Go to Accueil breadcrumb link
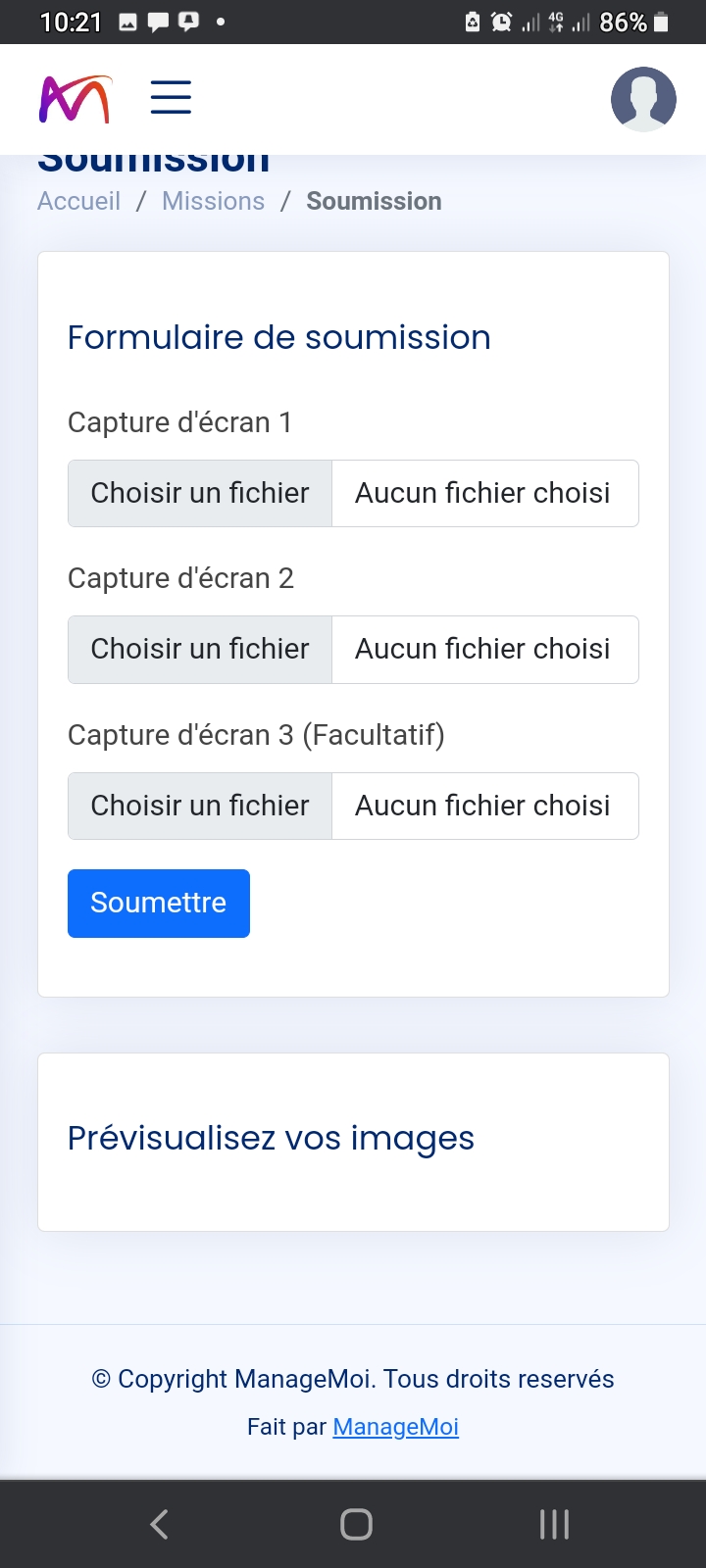The width and height of the screenshot is (706, 1568). point(78,201)
